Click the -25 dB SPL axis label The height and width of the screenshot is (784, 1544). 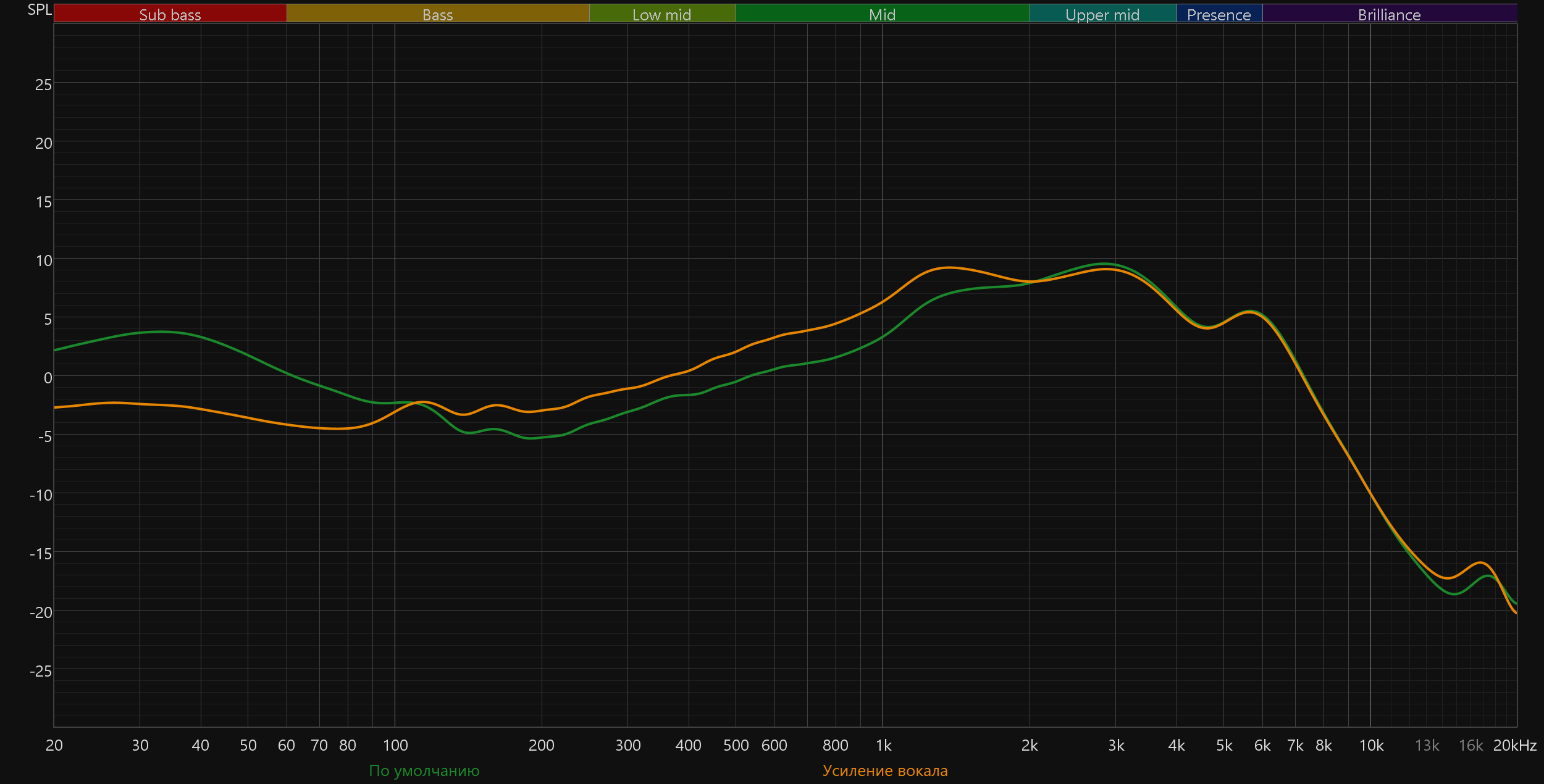[41, 671]
